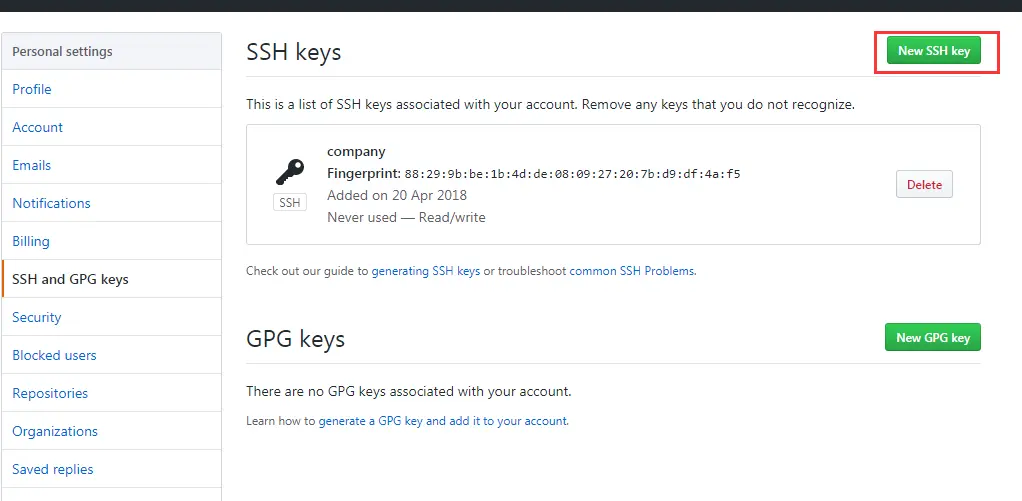Image resolution: width=1022 pixels, height=501 pixels.
Task: Open the Billing settings page
Action: pyautogui.click(x=31, y=241)
